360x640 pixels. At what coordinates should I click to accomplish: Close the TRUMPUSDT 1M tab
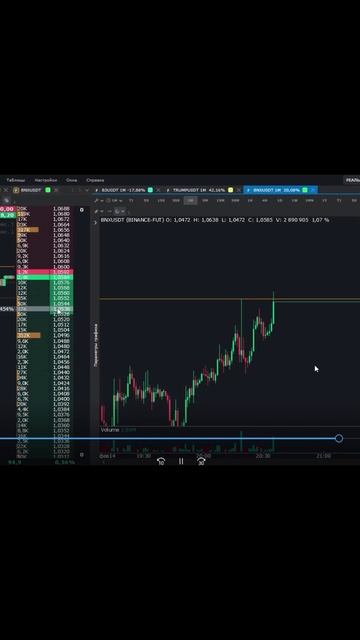[x=240, y=190]
